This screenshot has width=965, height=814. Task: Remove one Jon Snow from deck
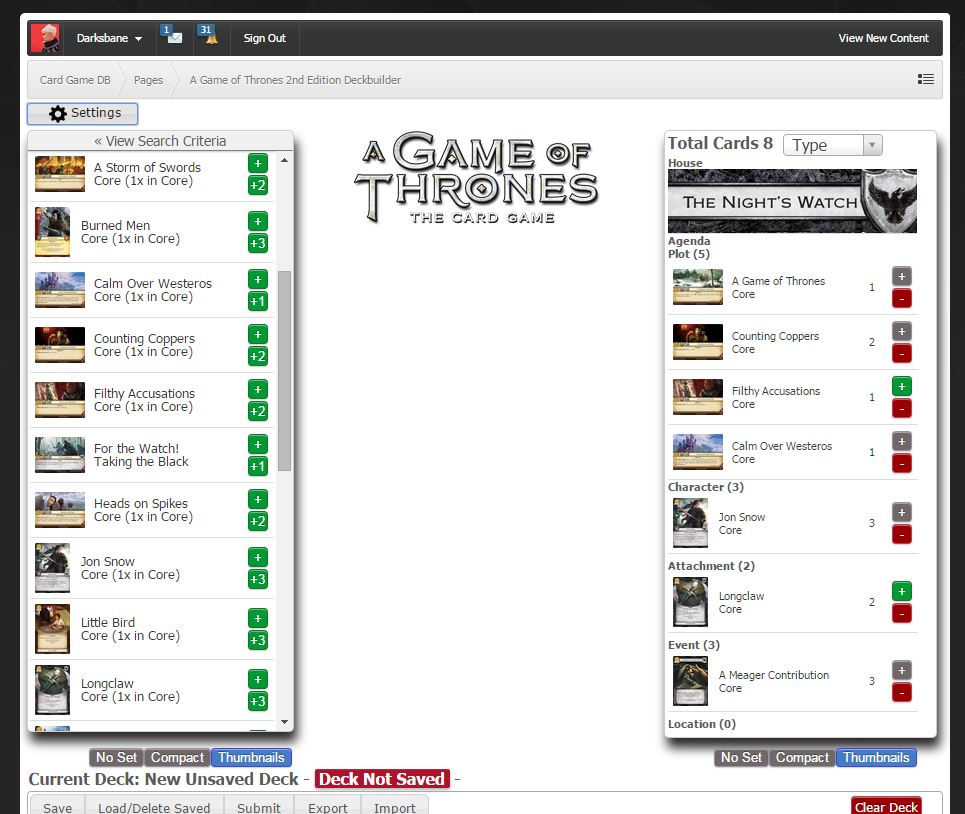(x=902, y=535)
